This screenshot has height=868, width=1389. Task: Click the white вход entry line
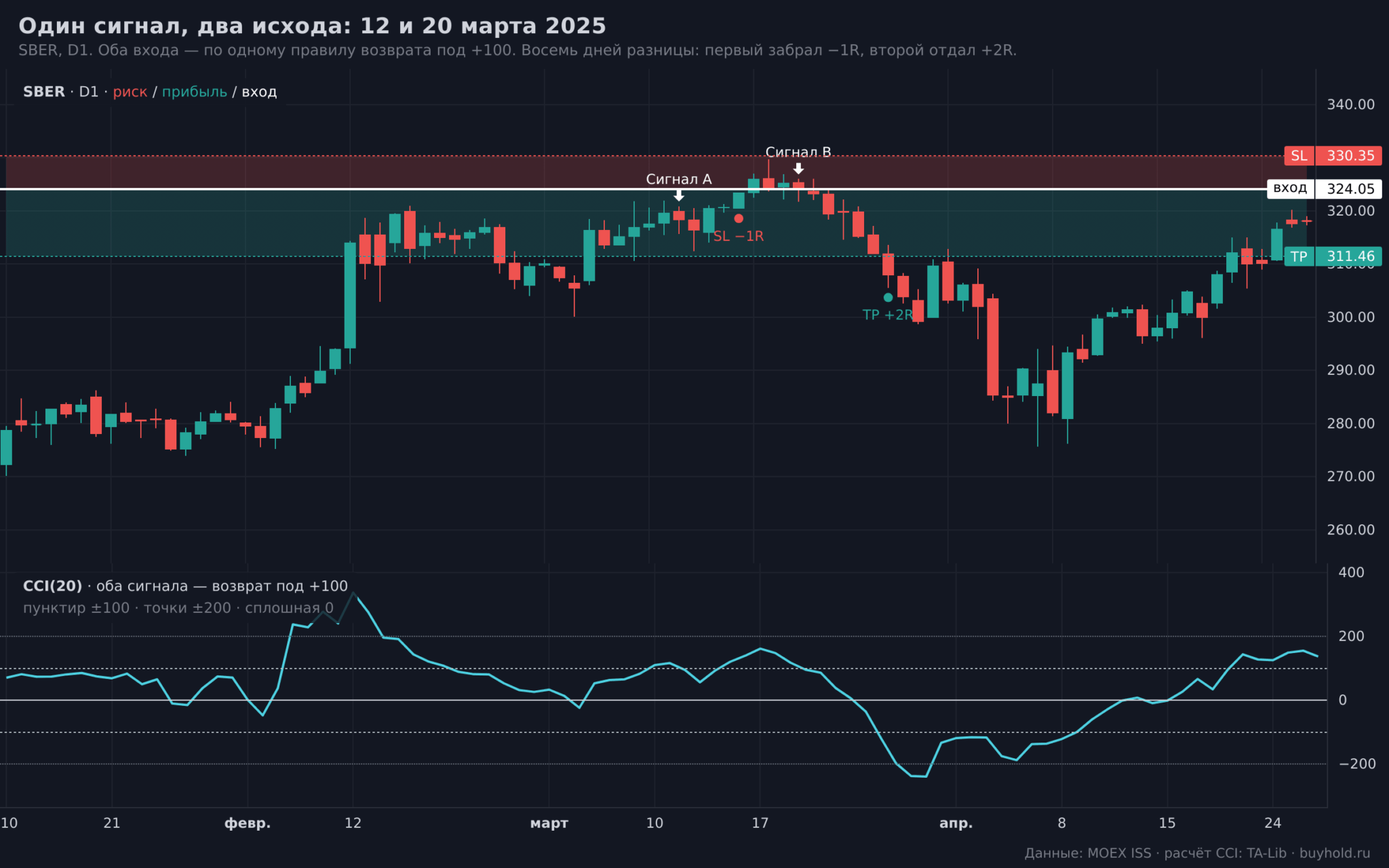point(636,189)
